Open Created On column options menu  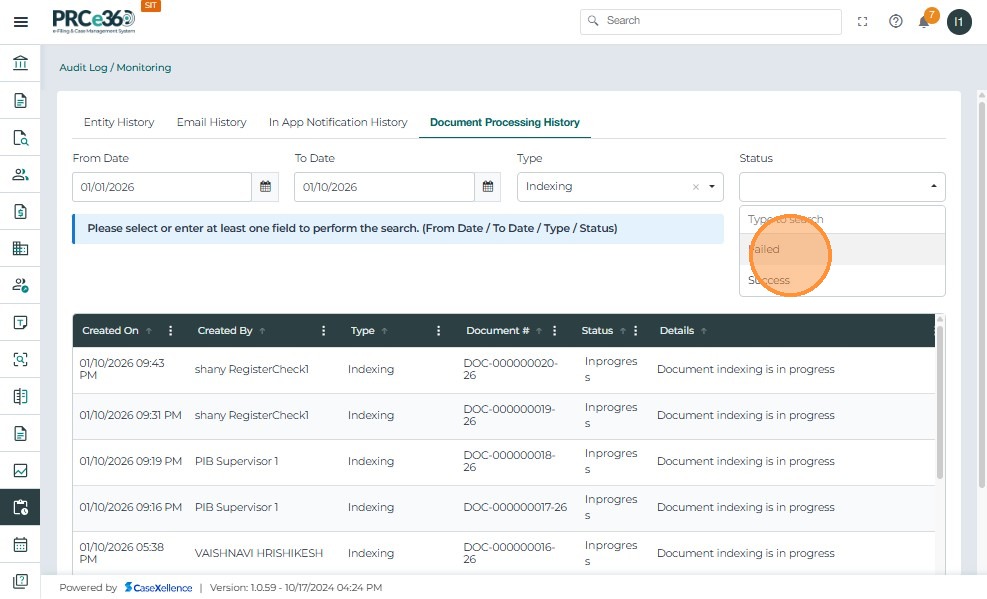pyautogui.click(x=171, y=331)
